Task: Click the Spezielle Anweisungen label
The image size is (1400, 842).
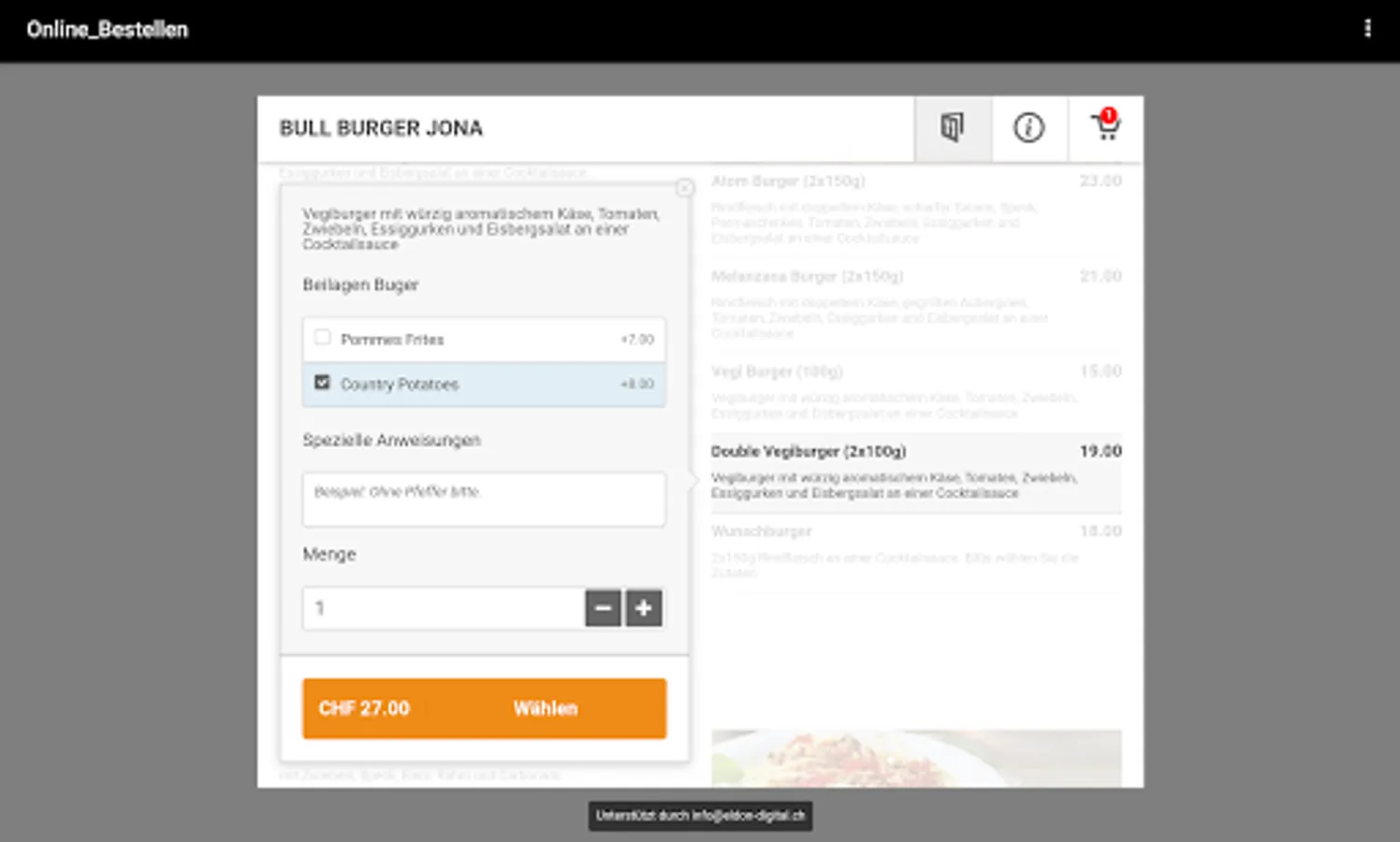Action: pos(391,440)
